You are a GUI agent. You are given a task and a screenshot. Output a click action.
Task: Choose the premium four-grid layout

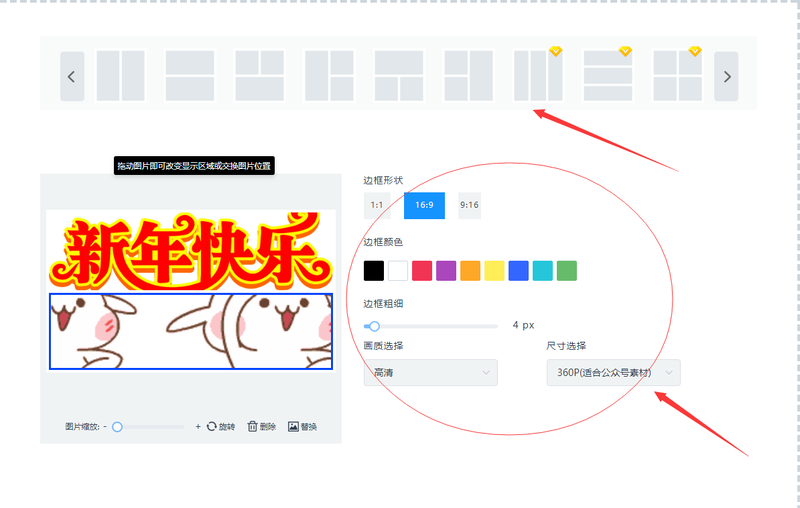[678, 75]
